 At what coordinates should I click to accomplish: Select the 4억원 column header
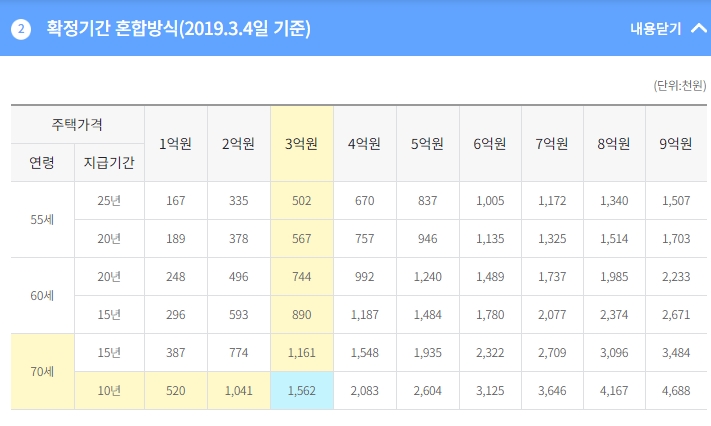tap(365, 144)
